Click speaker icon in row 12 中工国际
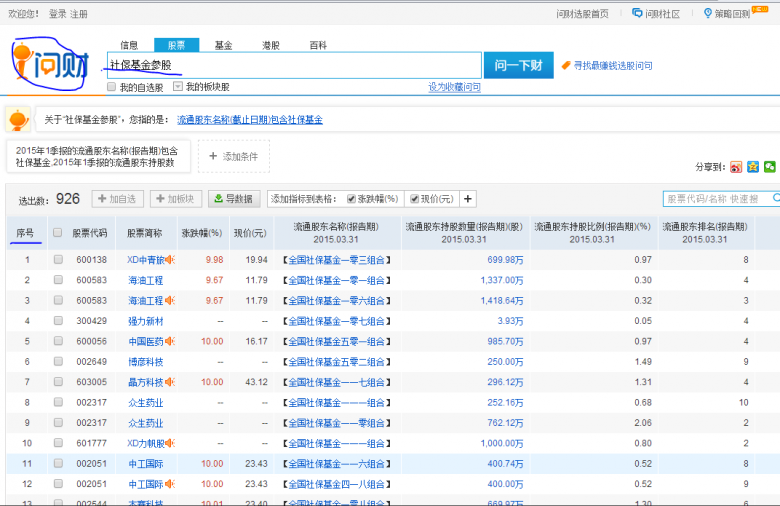 point(170,484)
